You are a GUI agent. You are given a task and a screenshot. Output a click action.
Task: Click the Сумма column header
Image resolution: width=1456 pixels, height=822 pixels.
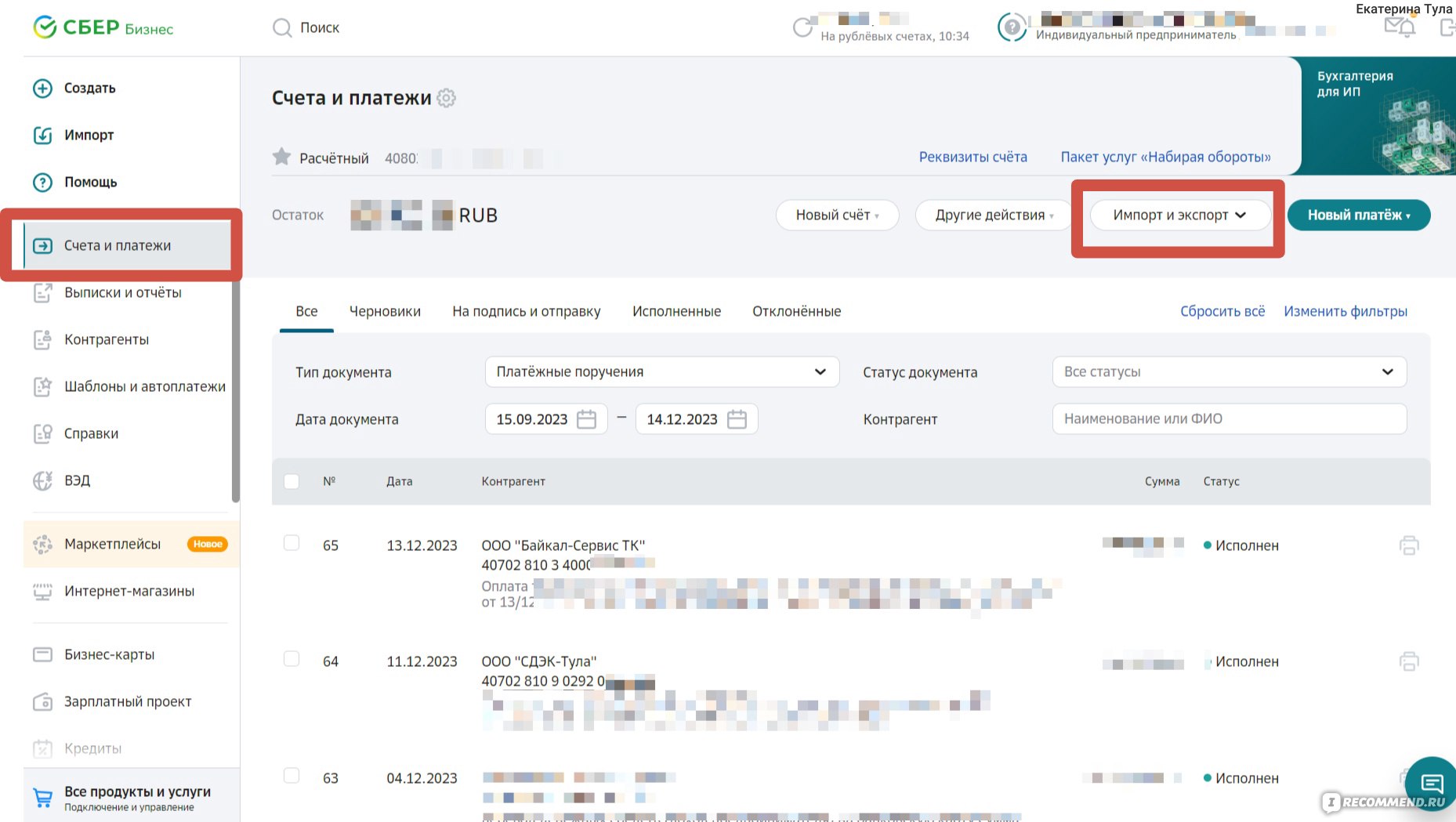click(x=1162, y=481)
